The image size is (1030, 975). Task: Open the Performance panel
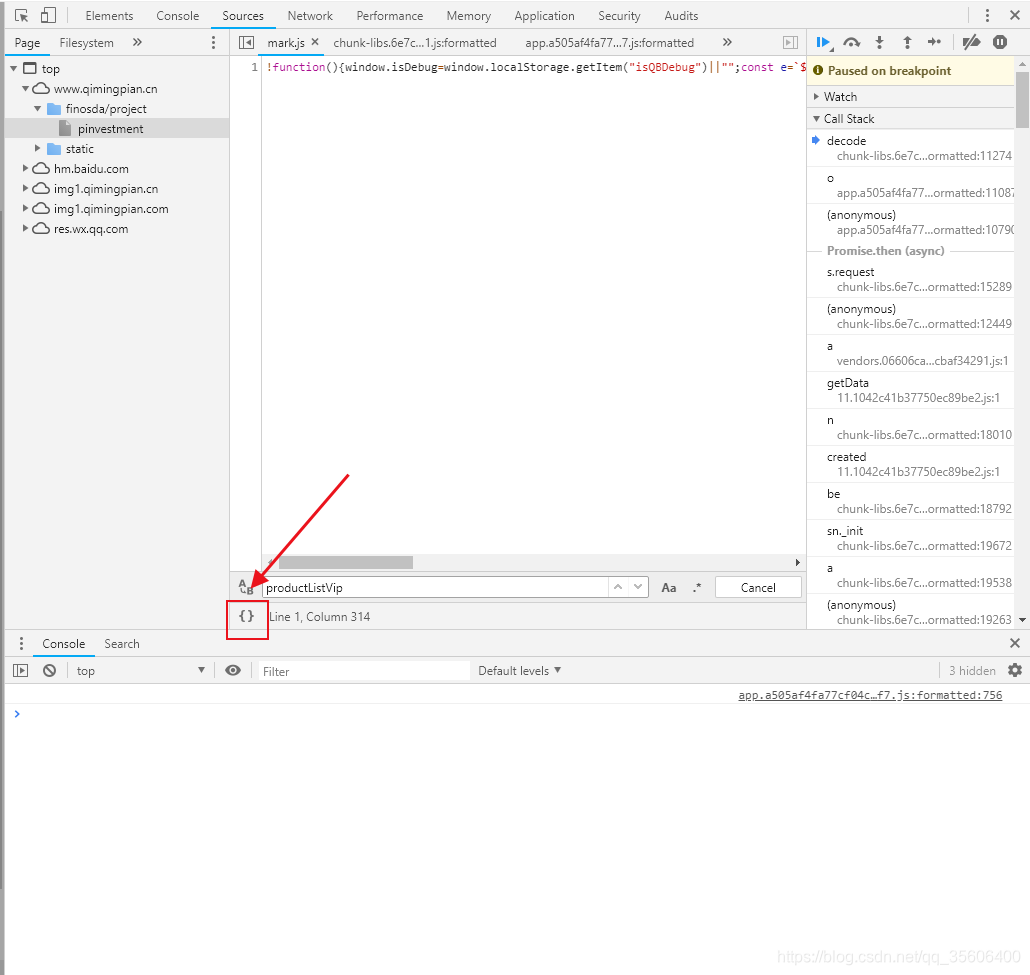pos(390,16)
